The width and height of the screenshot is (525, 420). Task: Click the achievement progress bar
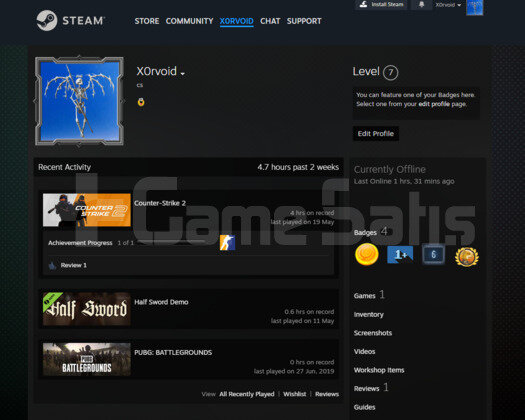[173, 242]
